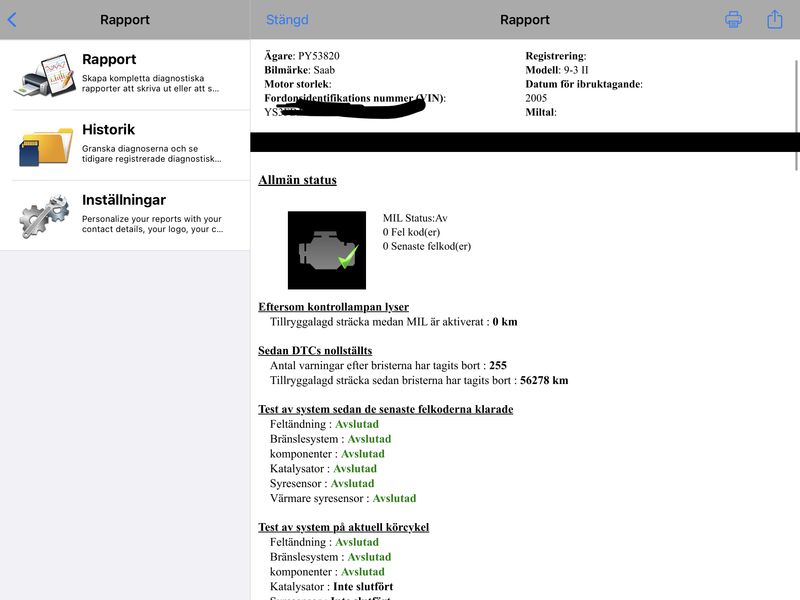Open the Inställningar menu entry
Image resolution: width=800 pixels, height=600 pixels.
[x=125, y=216]
